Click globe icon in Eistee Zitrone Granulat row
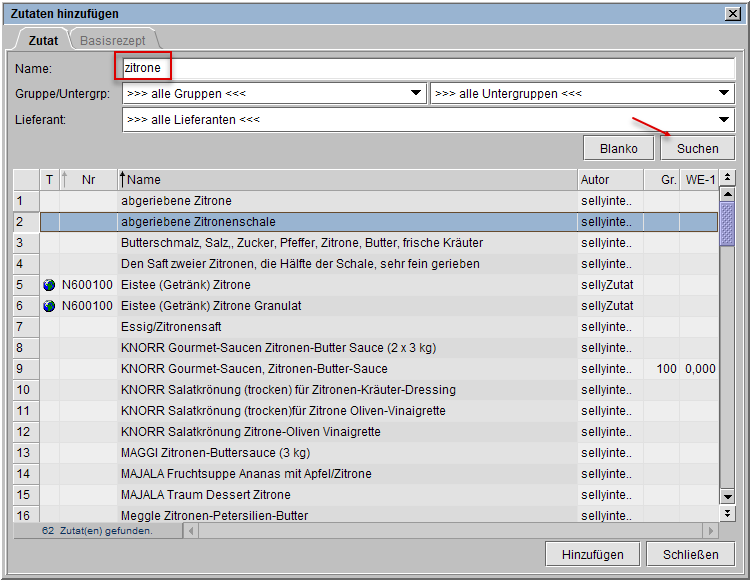This screenshot has height=580, width=750. pyautogui.click(x=49, y=306)
